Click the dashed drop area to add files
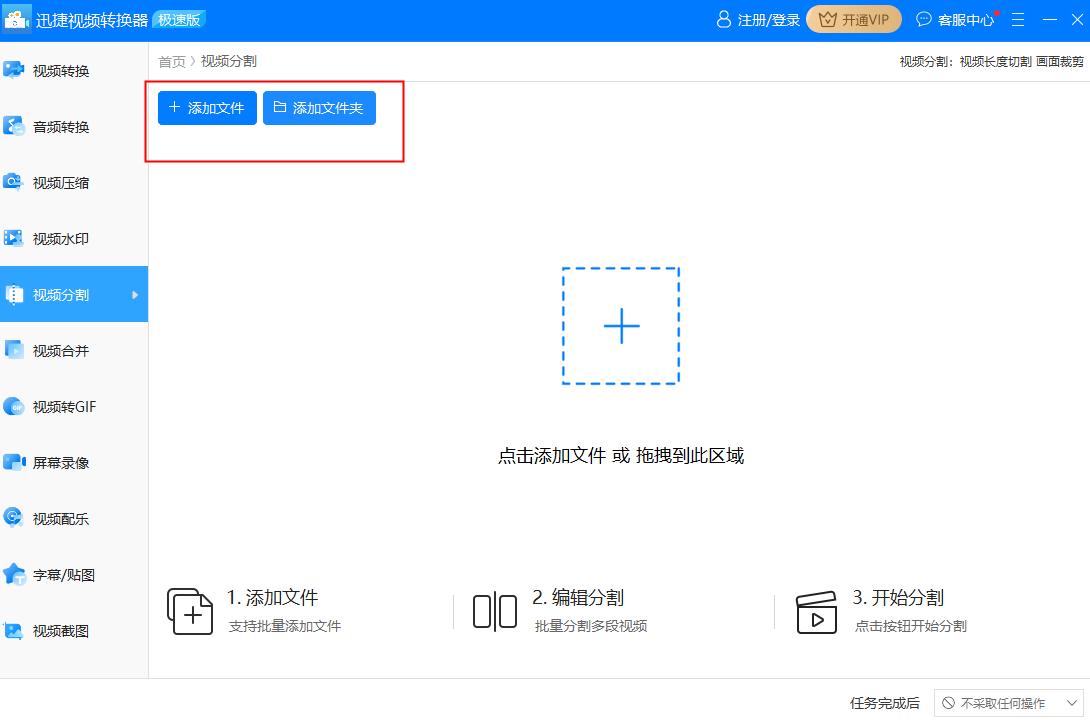The width and height of the screenshot is (1090, 722). [621, 325]
